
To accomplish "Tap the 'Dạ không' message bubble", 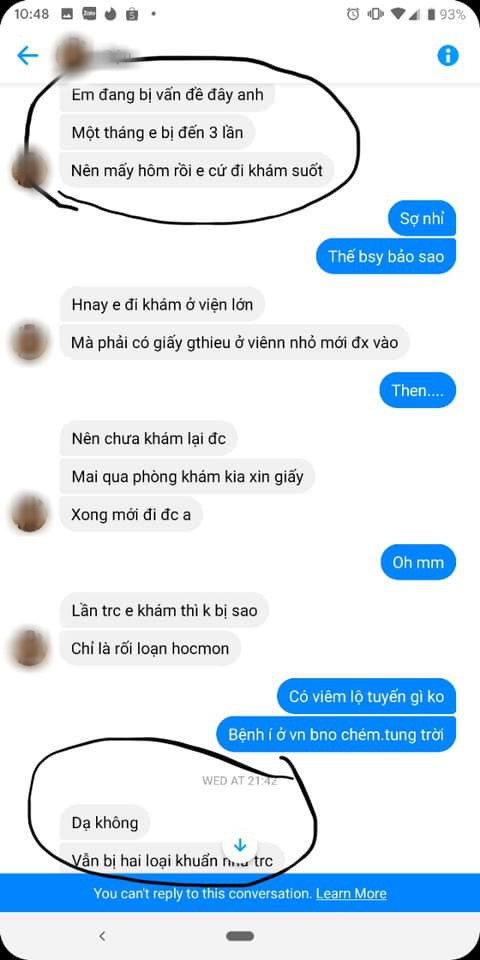I will 105,822.
